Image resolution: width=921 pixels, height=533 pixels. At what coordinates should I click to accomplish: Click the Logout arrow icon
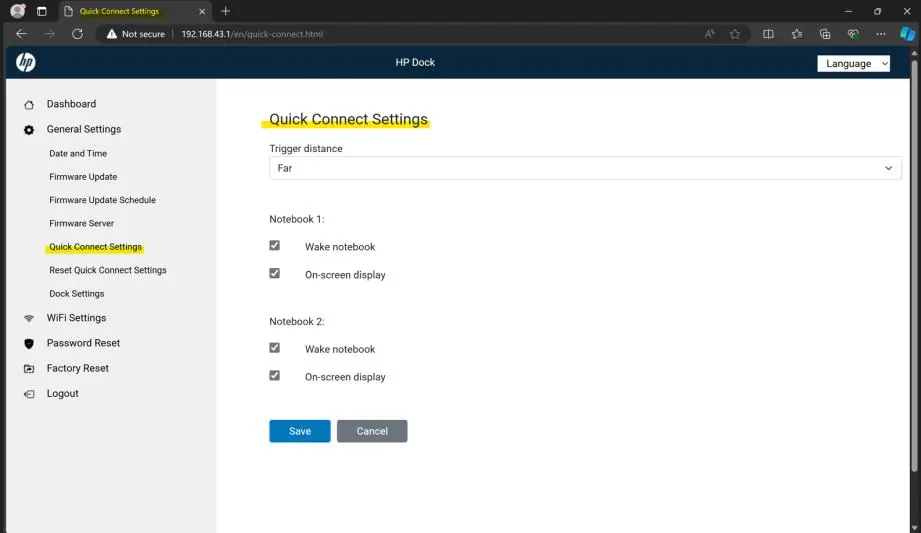[29, 394]
